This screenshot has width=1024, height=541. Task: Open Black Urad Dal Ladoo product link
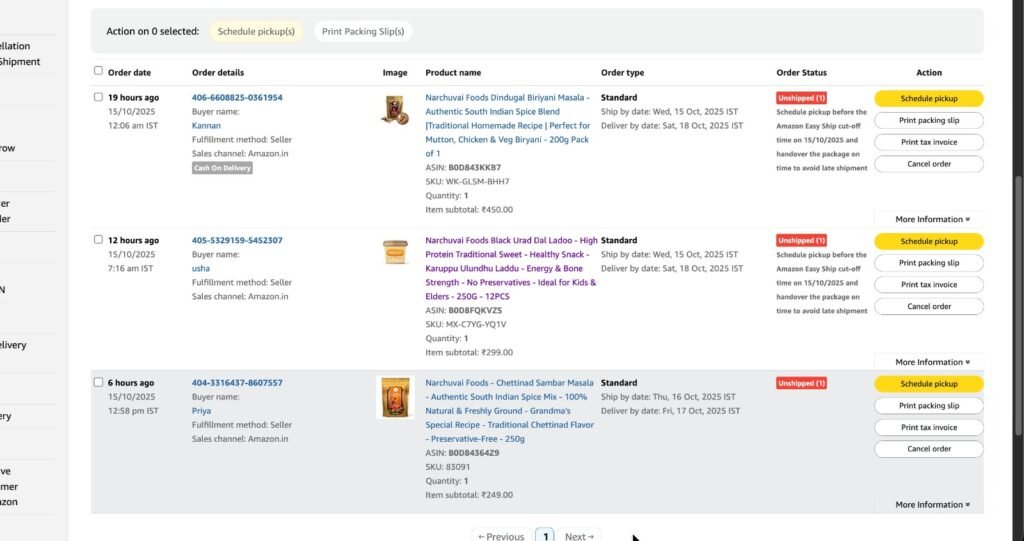click(511, 269)
